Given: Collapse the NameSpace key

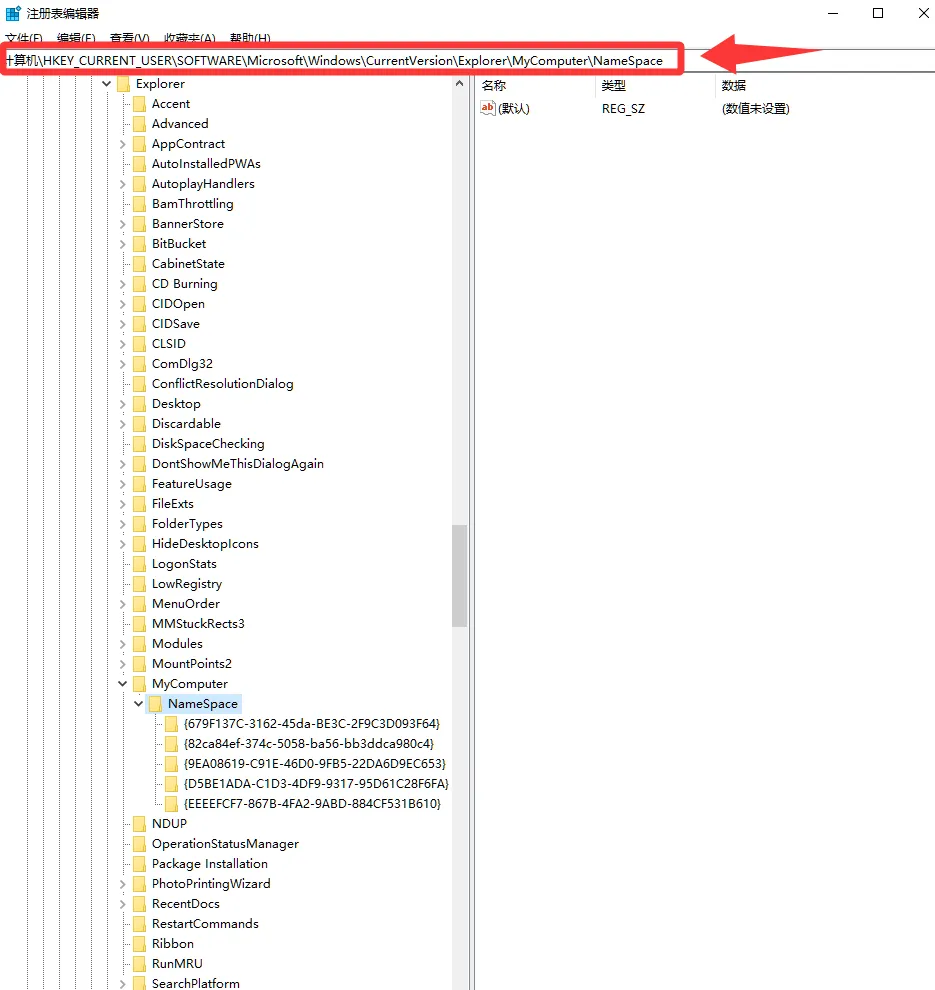Looking at the screenshot, I should (x=138, y=703).
